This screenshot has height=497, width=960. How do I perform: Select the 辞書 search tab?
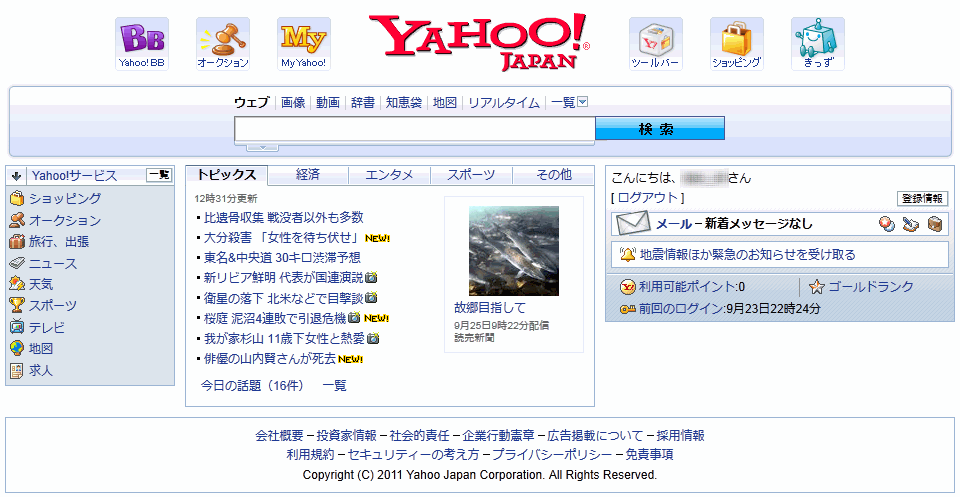tap(363, 103)
